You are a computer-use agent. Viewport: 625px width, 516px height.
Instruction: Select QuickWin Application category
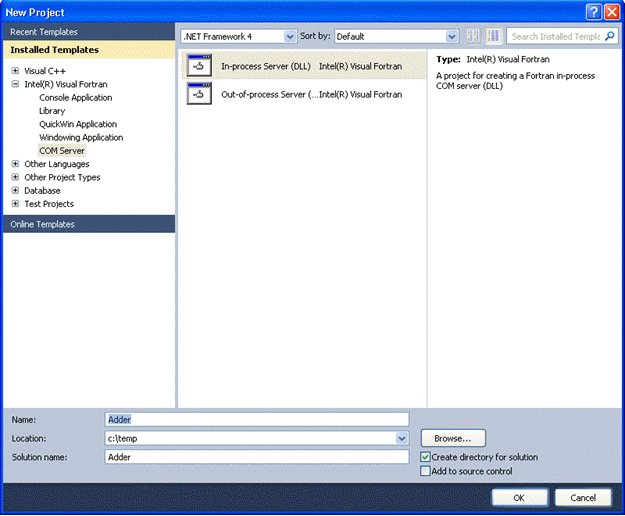click(x=78, y=124)
